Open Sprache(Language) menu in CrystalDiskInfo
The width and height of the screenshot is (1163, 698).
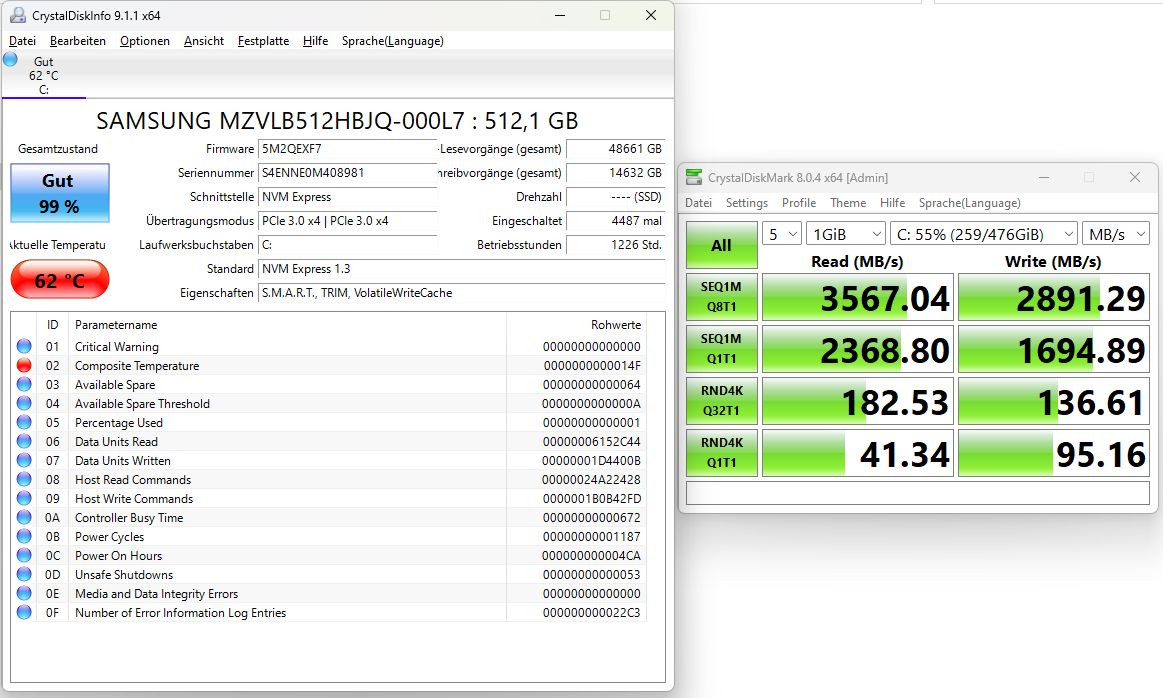pyautogui.click(x=392, y=41)
